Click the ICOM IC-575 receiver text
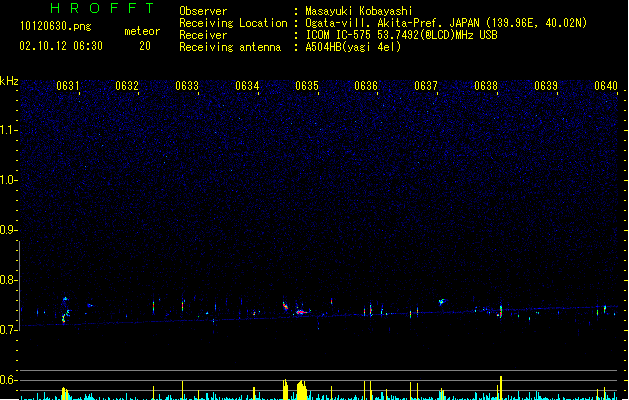 click(401, 35)
